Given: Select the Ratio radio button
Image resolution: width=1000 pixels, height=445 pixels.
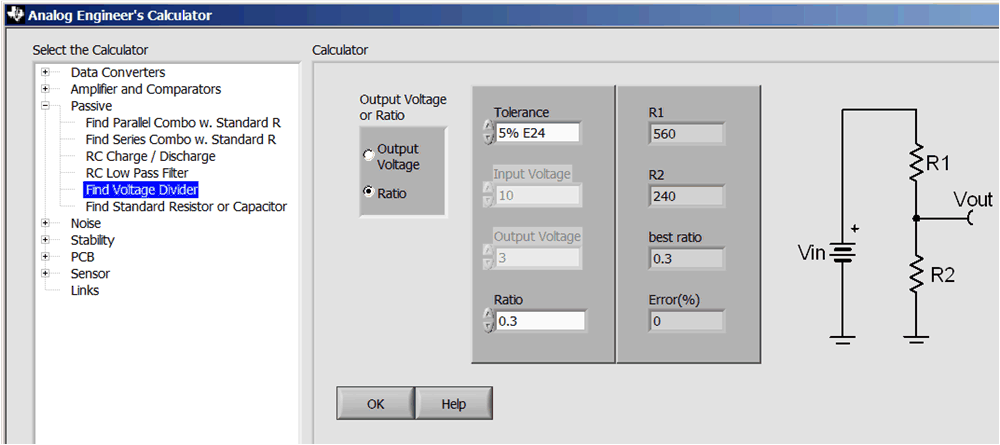Looking at the screenshot, I should tap(368, 191).
